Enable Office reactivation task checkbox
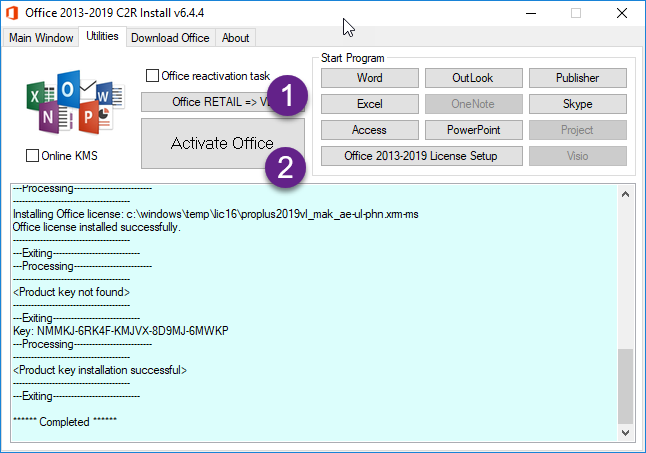The image size is (646, 453). click(x=152, y=76)
